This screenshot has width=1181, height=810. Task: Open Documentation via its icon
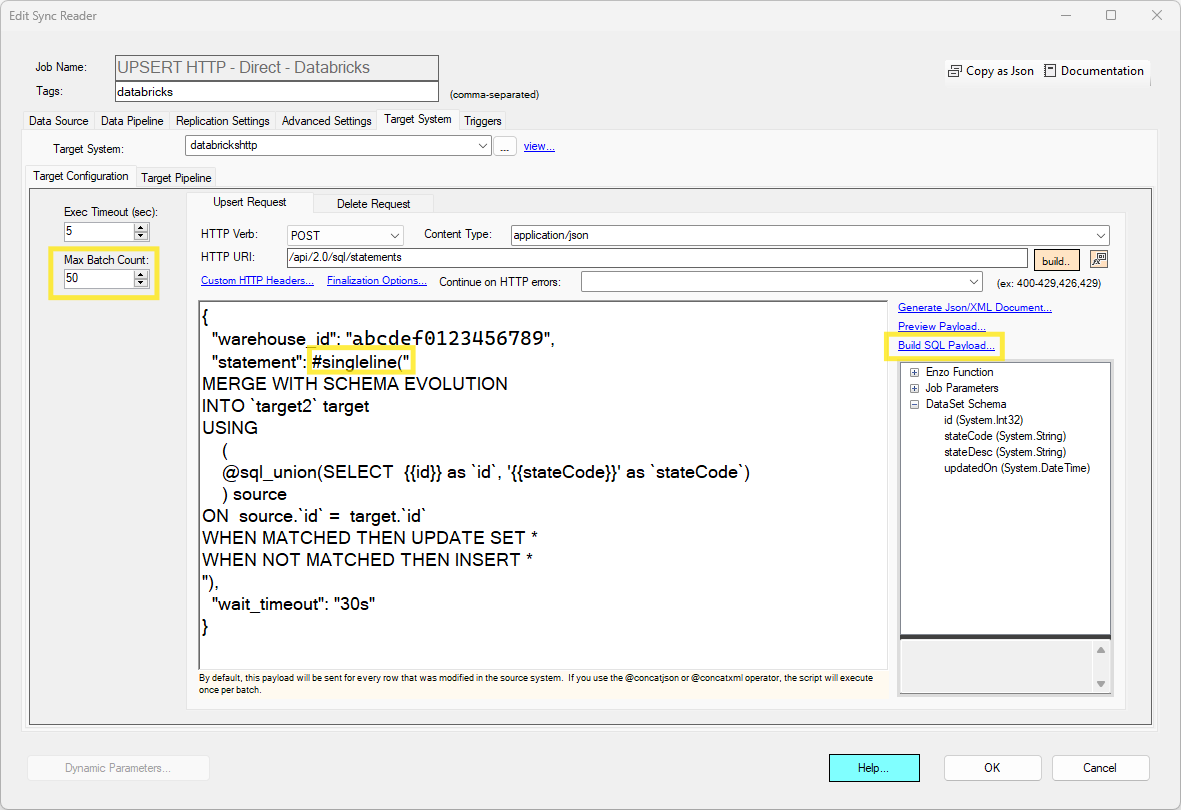[1050, 71]
